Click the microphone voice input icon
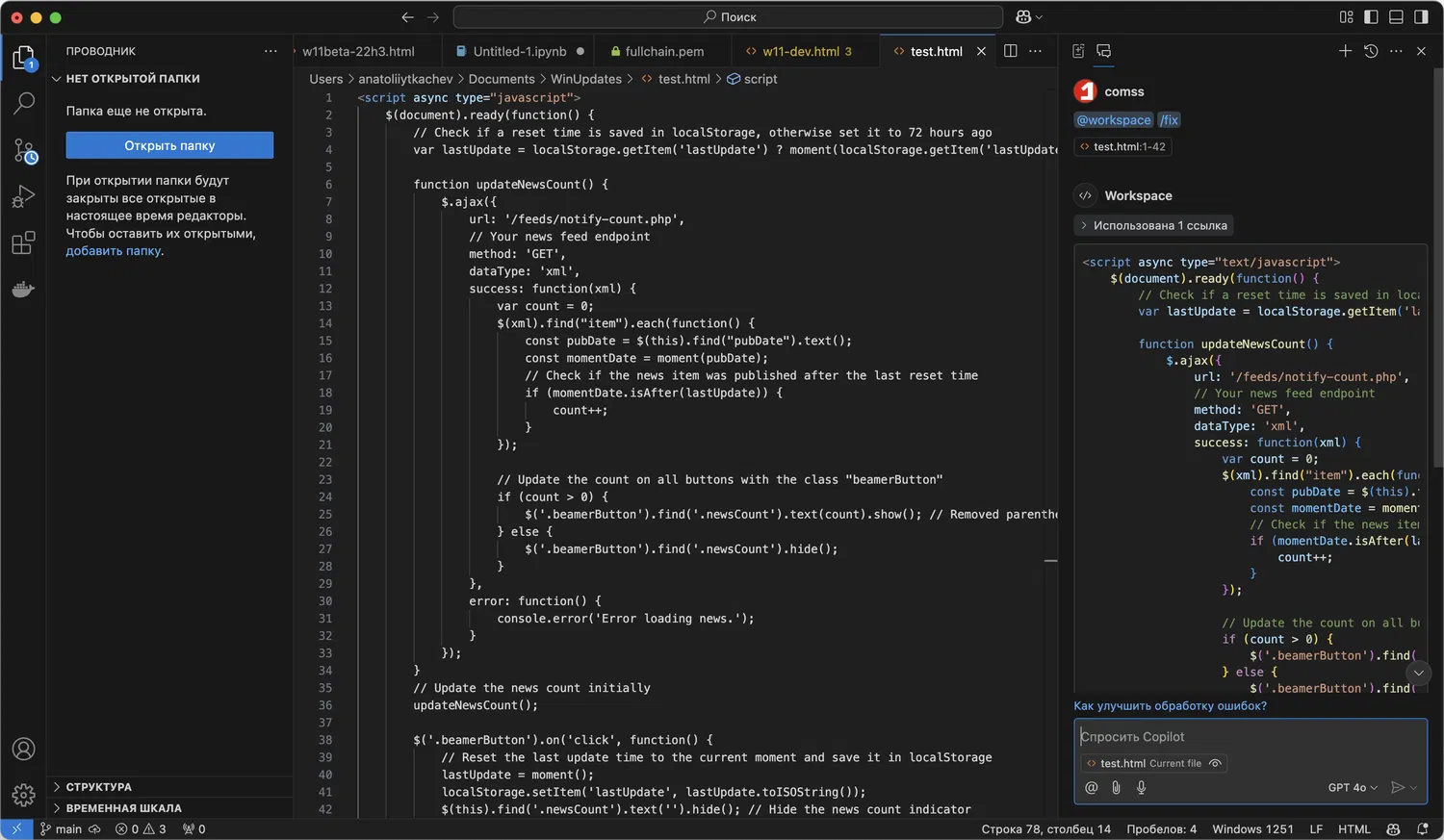This screenshot has width=1444, height=840. tap(1141, 787)
